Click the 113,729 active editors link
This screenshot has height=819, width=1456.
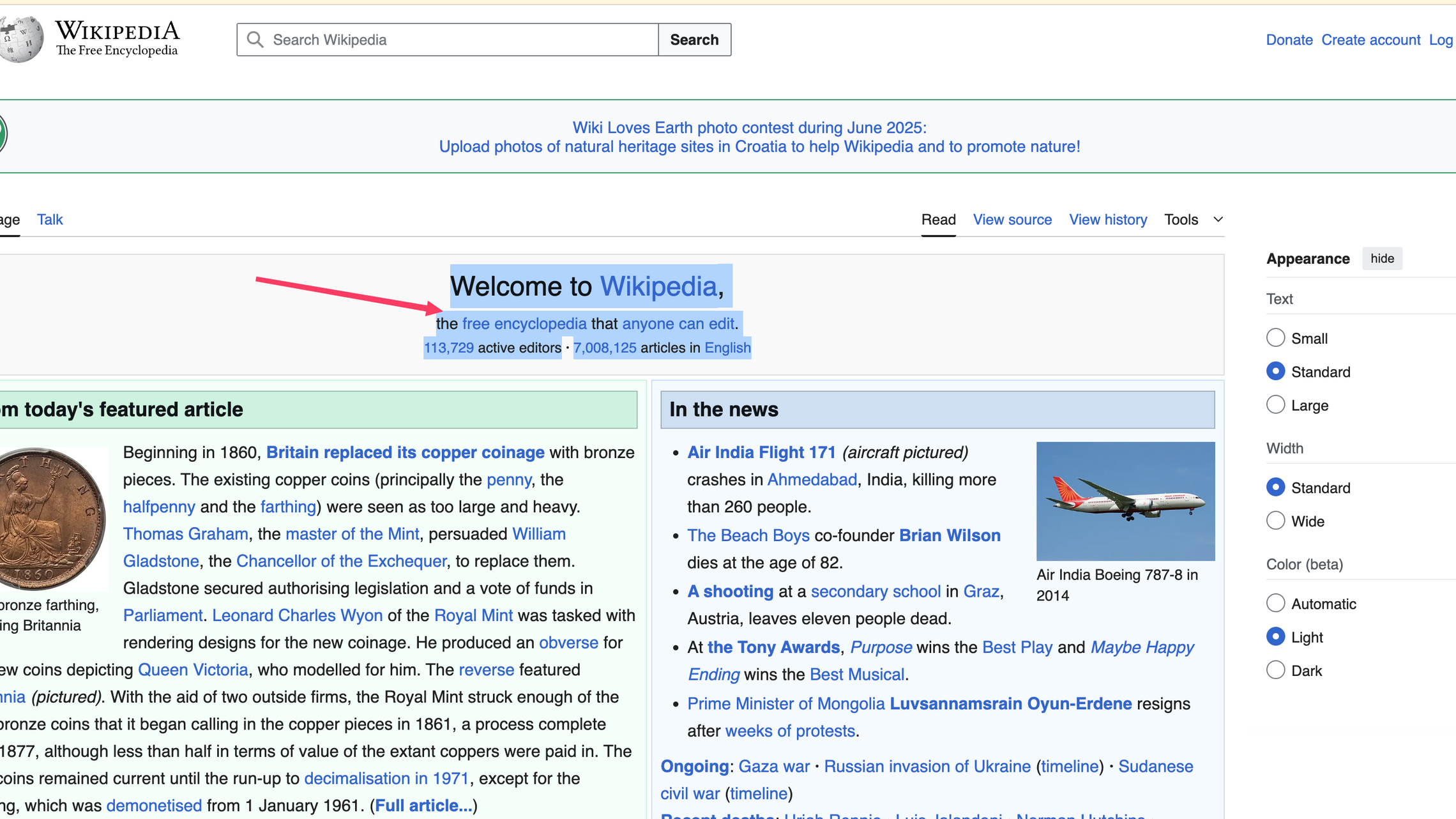point(449,348)
